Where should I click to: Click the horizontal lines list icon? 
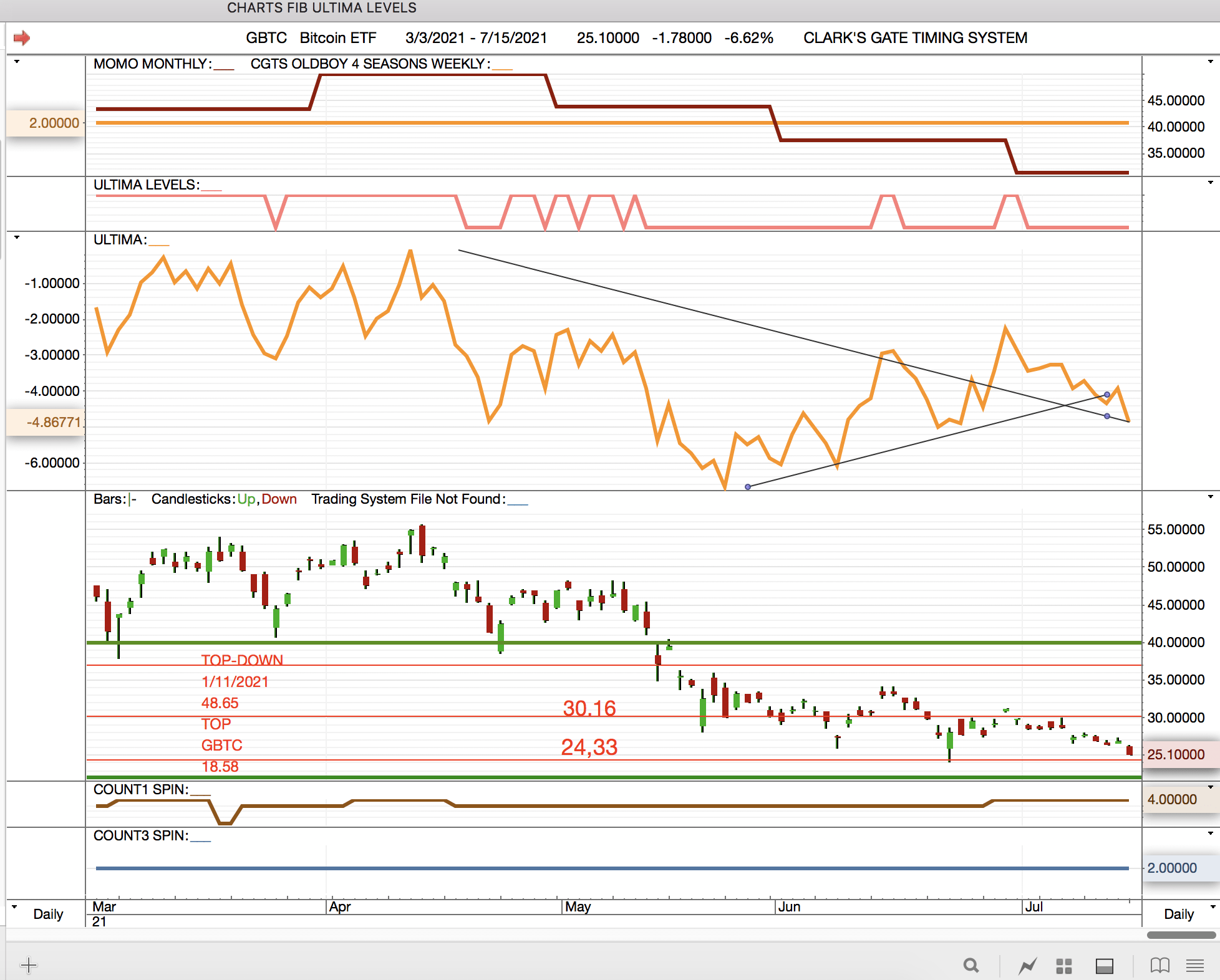[x=1195, y=966]
